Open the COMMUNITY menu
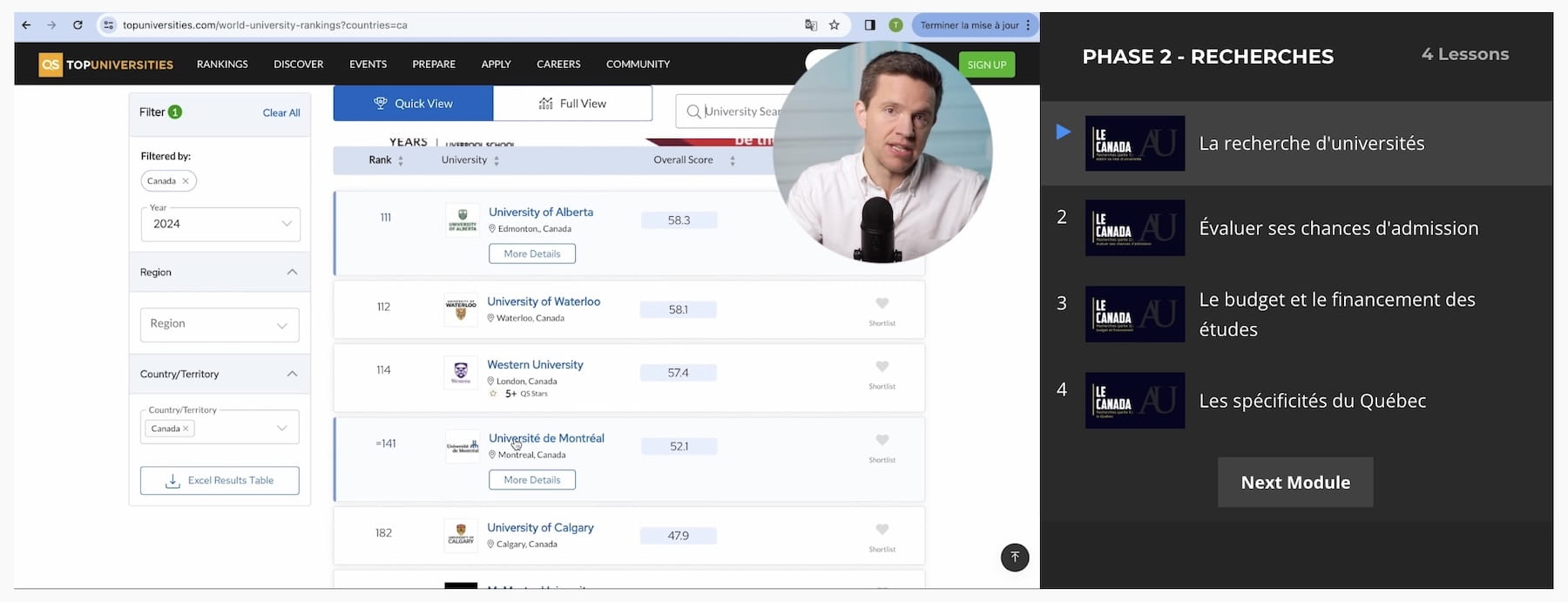The image size is (1568, 602). click(x=638, y=64)
